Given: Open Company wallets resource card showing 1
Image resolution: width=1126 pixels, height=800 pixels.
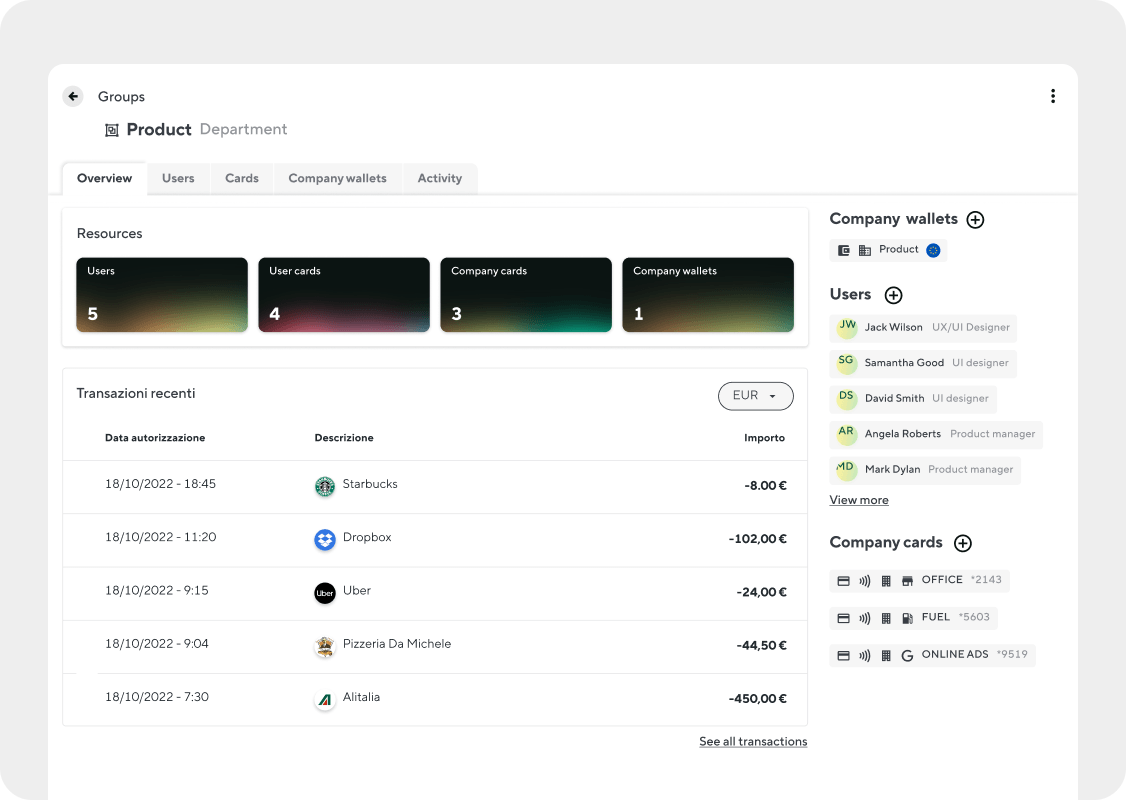Looking at the screenshot, I should click(708, 295).
